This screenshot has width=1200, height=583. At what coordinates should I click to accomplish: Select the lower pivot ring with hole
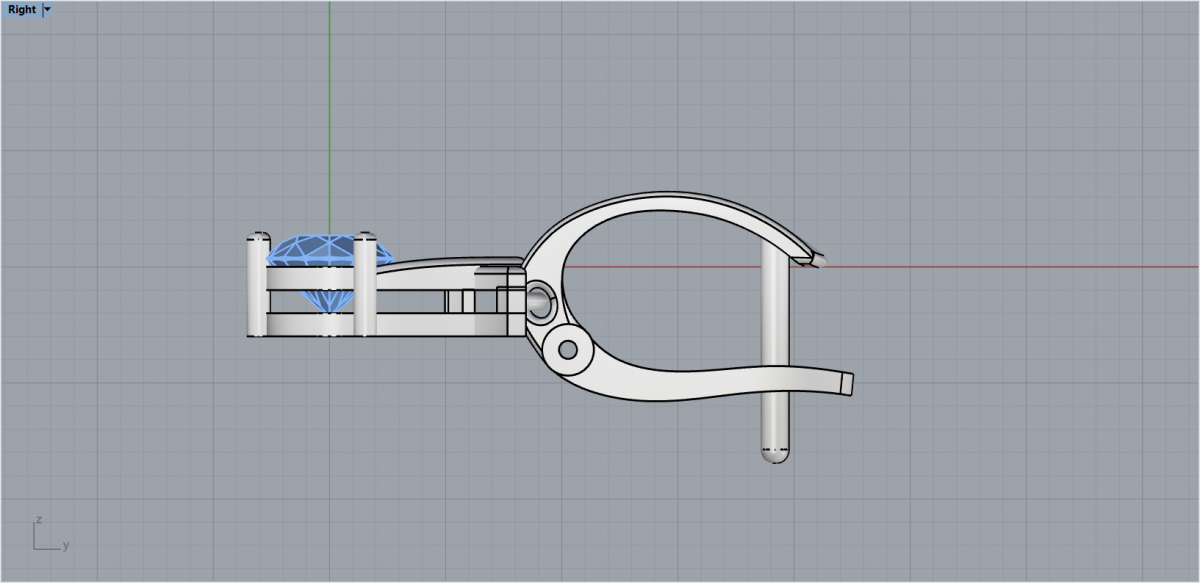568,349
